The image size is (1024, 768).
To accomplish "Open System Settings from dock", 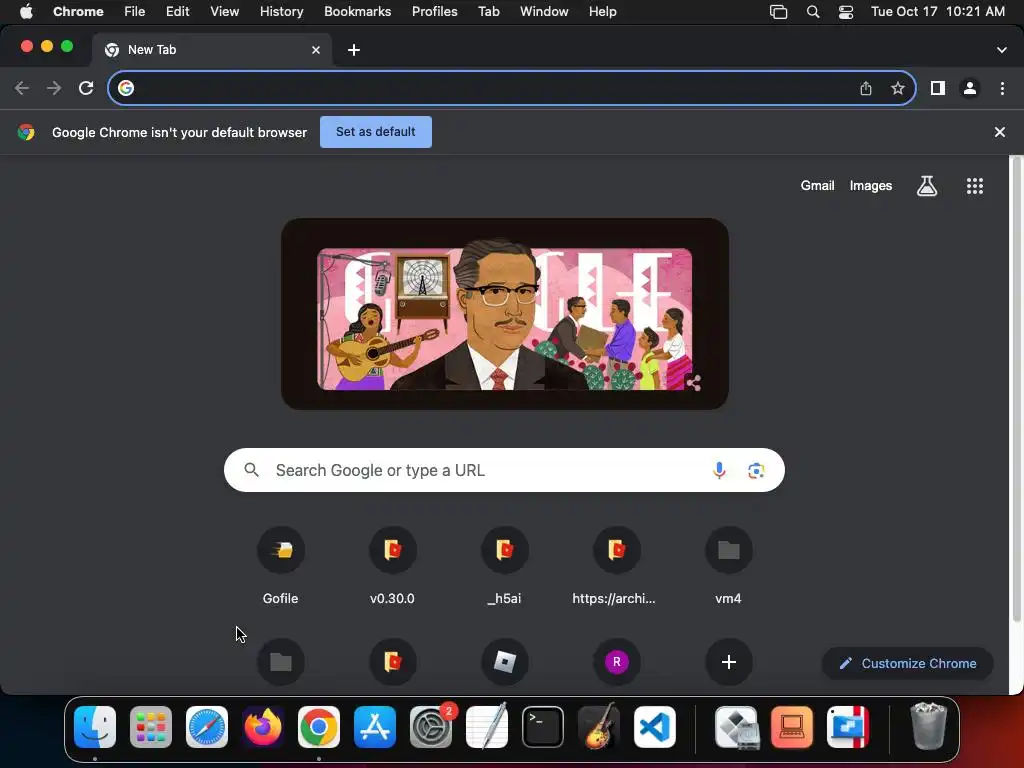I will (431, 727).
